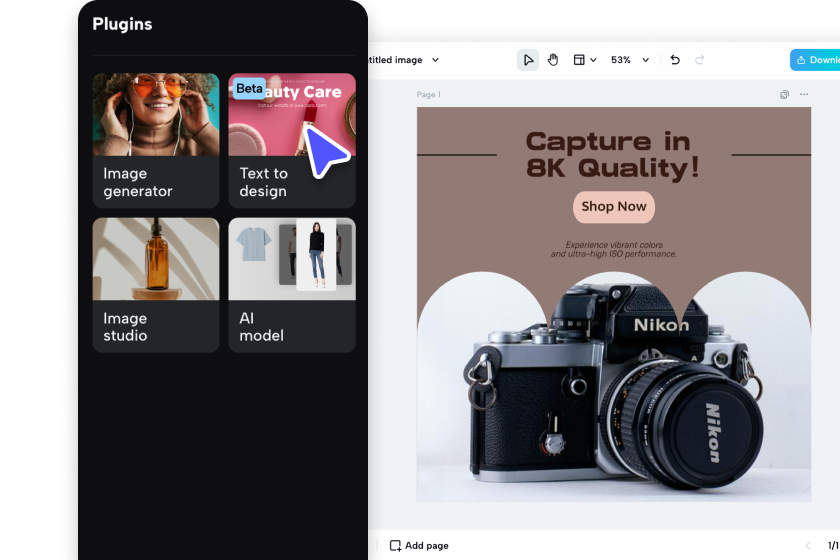Expand the layout tool dropdown arrow
840x560 pixels.
pos(593,60)
